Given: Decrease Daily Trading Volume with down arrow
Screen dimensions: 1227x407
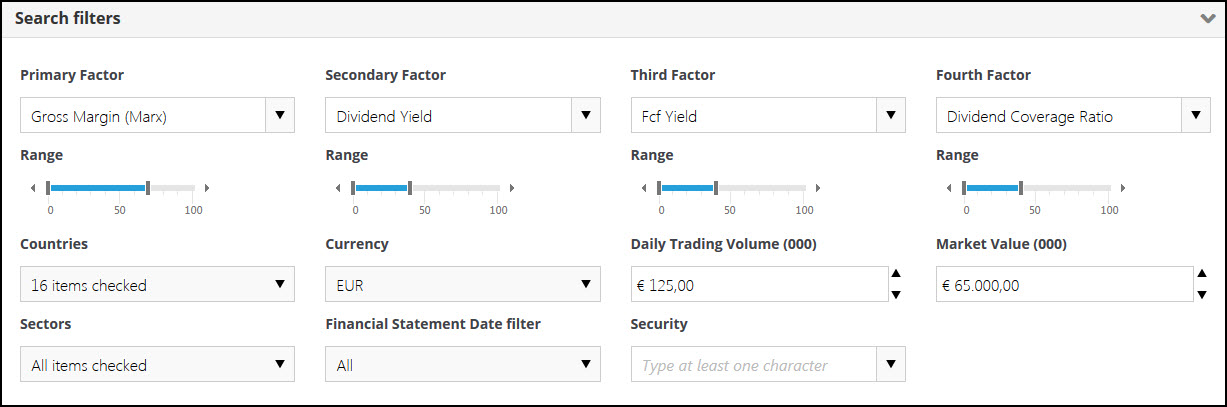Looking at the screenshot, I should [x=896, y=294].
